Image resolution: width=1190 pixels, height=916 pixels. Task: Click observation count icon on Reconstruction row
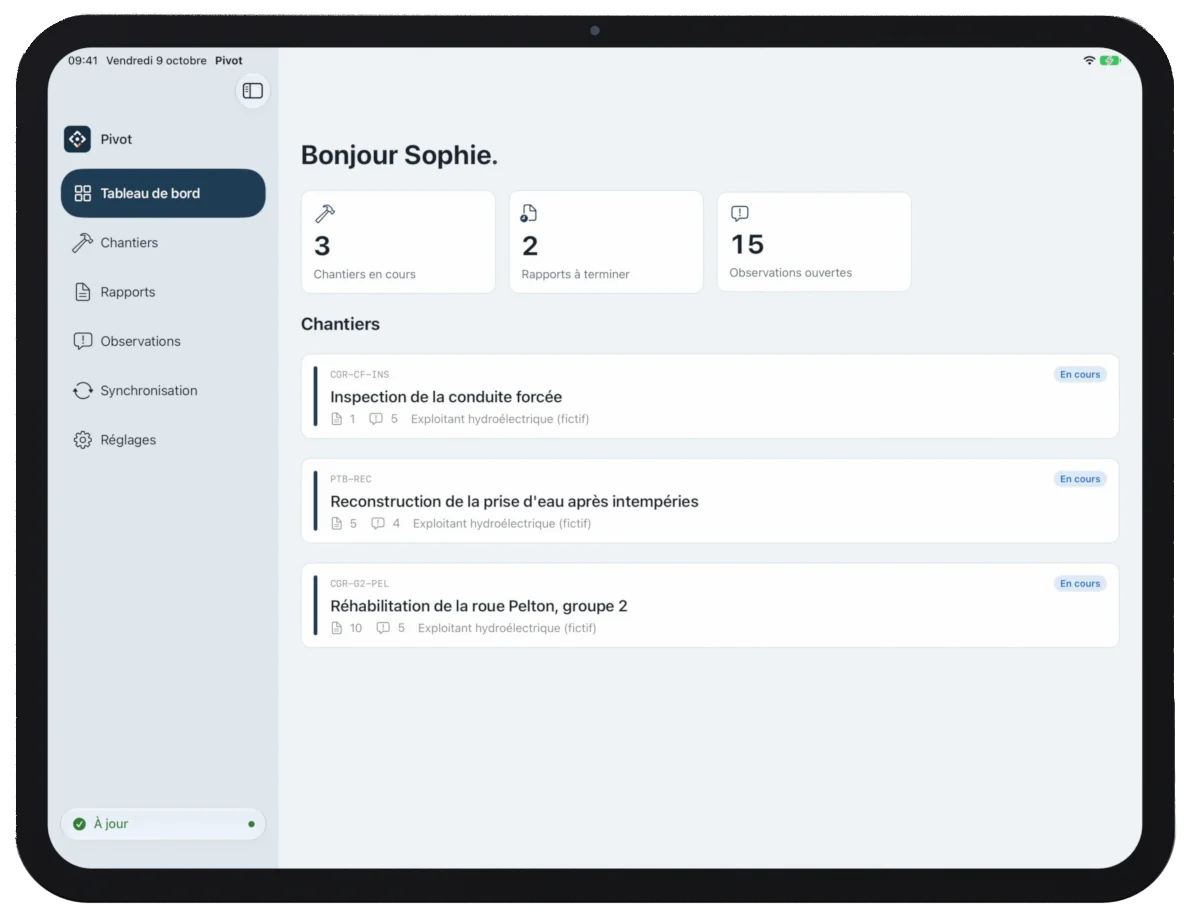pyautogui.click(x=378, y=524)
